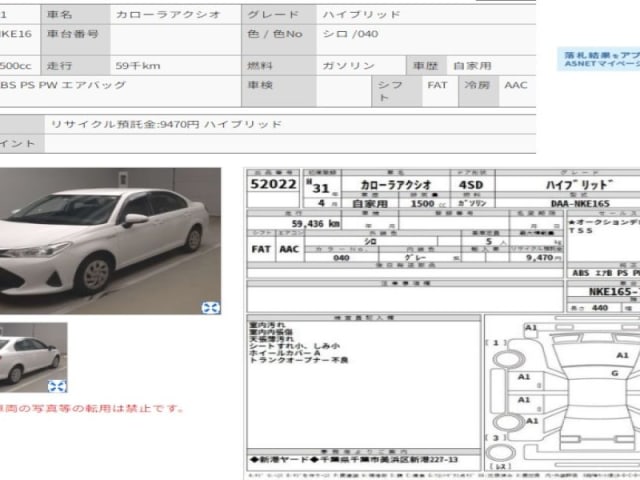Click the 新港ヤード address line on the sheet
The height and width of the screenshot is (480, 640).
354,460
